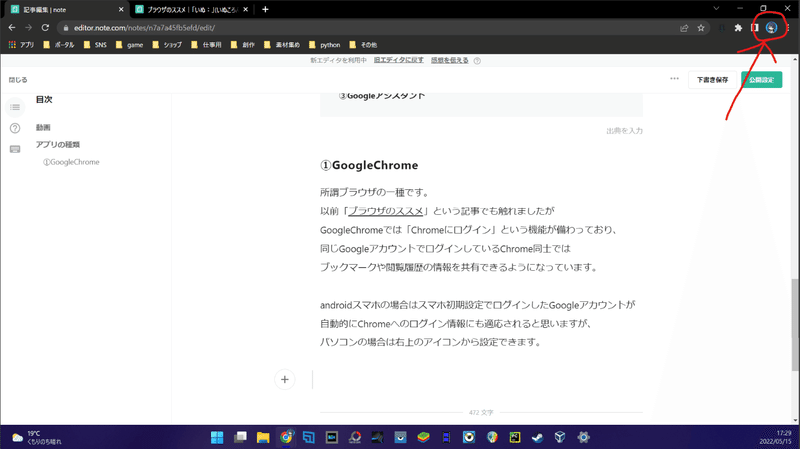The width and height of the screenshot is (800, 449).
Task: Open the ブラウザのススメ link in the article
Action: point(386,211)
